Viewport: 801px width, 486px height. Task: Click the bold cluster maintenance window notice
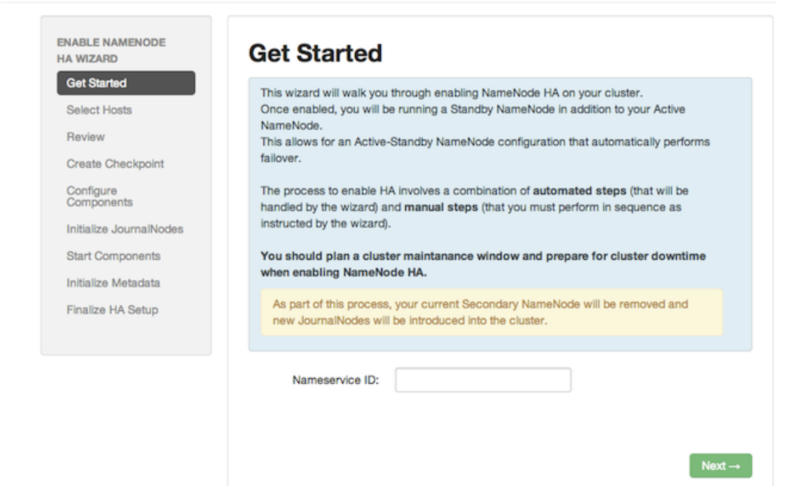point(482,264)
